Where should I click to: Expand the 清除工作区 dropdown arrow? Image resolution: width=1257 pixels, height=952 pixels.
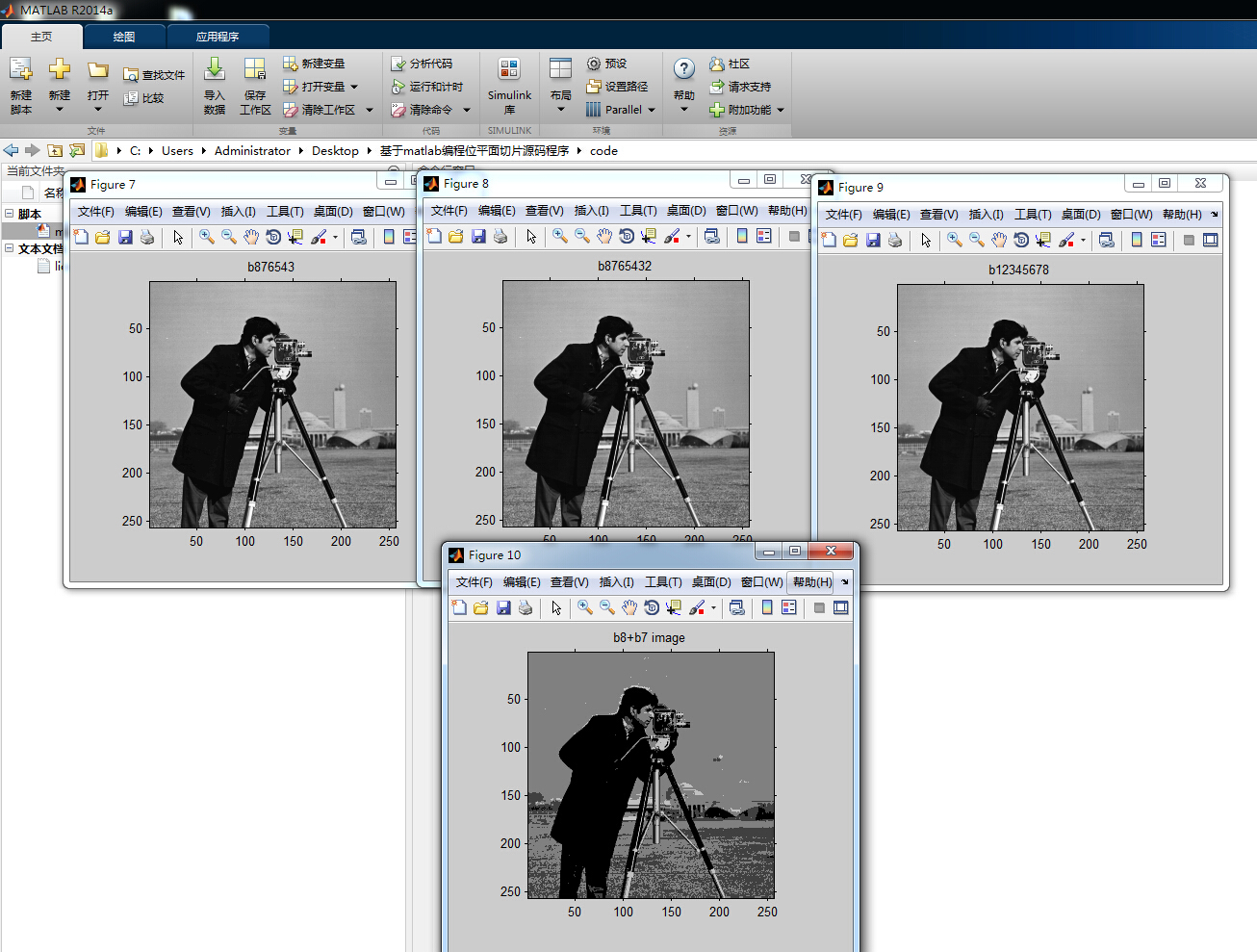click(x=369, y=110)
